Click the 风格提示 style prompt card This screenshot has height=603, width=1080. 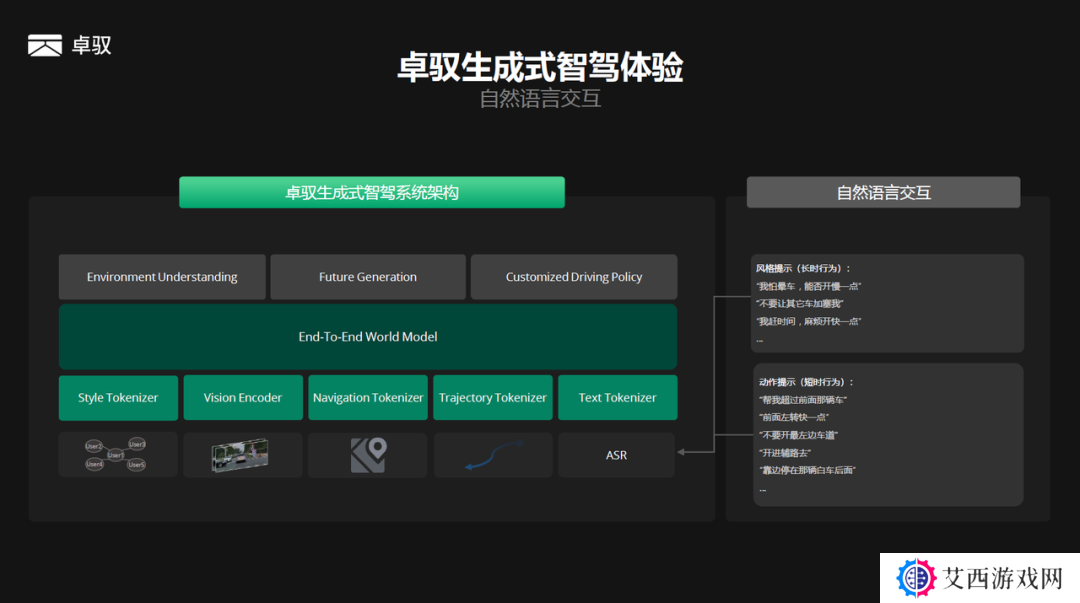(887, 303)
